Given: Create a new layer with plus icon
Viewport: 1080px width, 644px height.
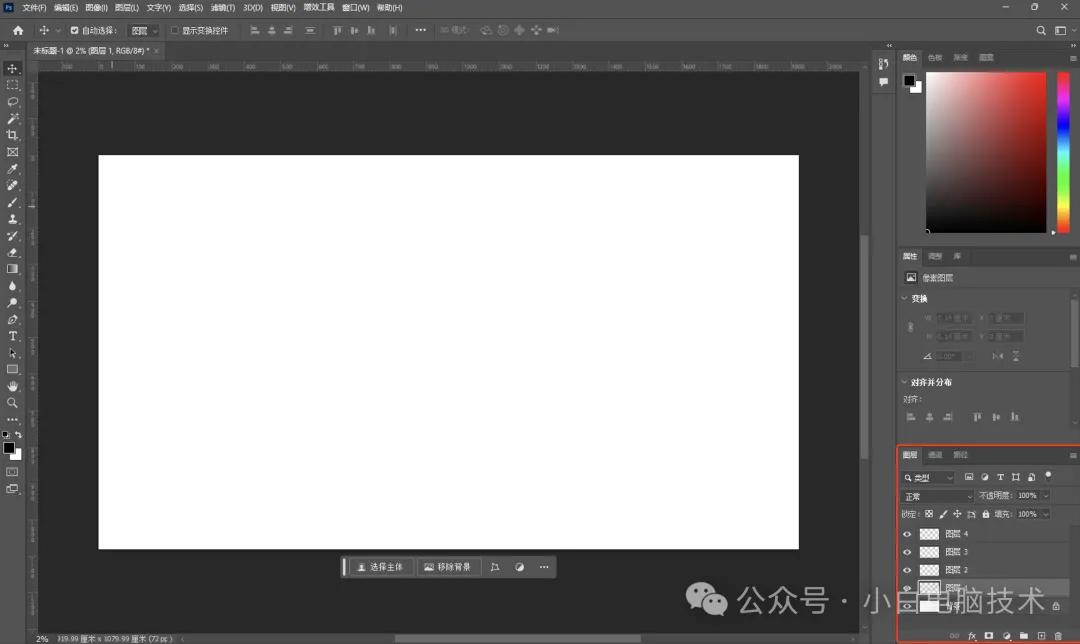Looking at the screenshot, I should tap(1041, 636).
